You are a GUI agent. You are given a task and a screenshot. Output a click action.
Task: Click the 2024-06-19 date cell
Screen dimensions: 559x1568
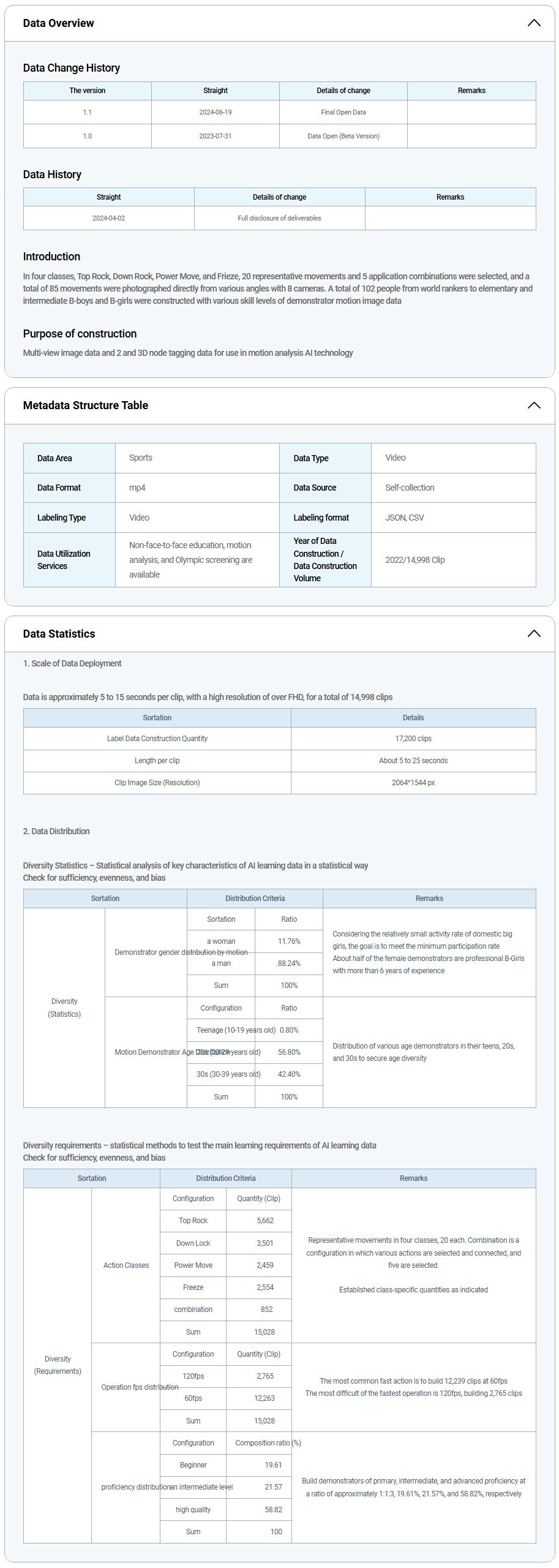tap(215, 112)
